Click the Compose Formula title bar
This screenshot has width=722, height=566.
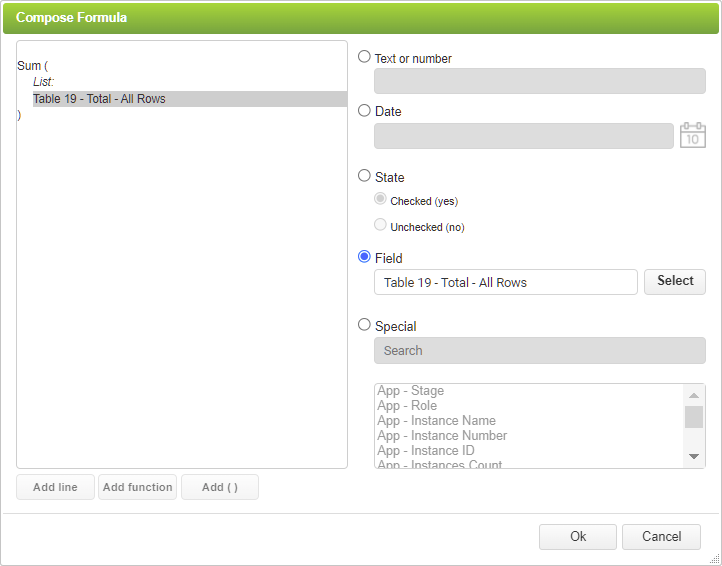point(361,18)
